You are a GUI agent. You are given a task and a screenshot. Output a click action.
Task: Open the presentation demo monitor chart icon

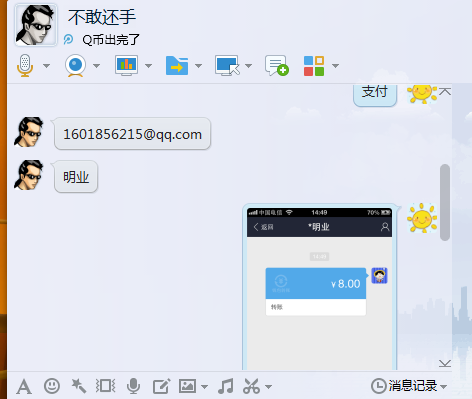pyautogui.click(x=126, y=65)
